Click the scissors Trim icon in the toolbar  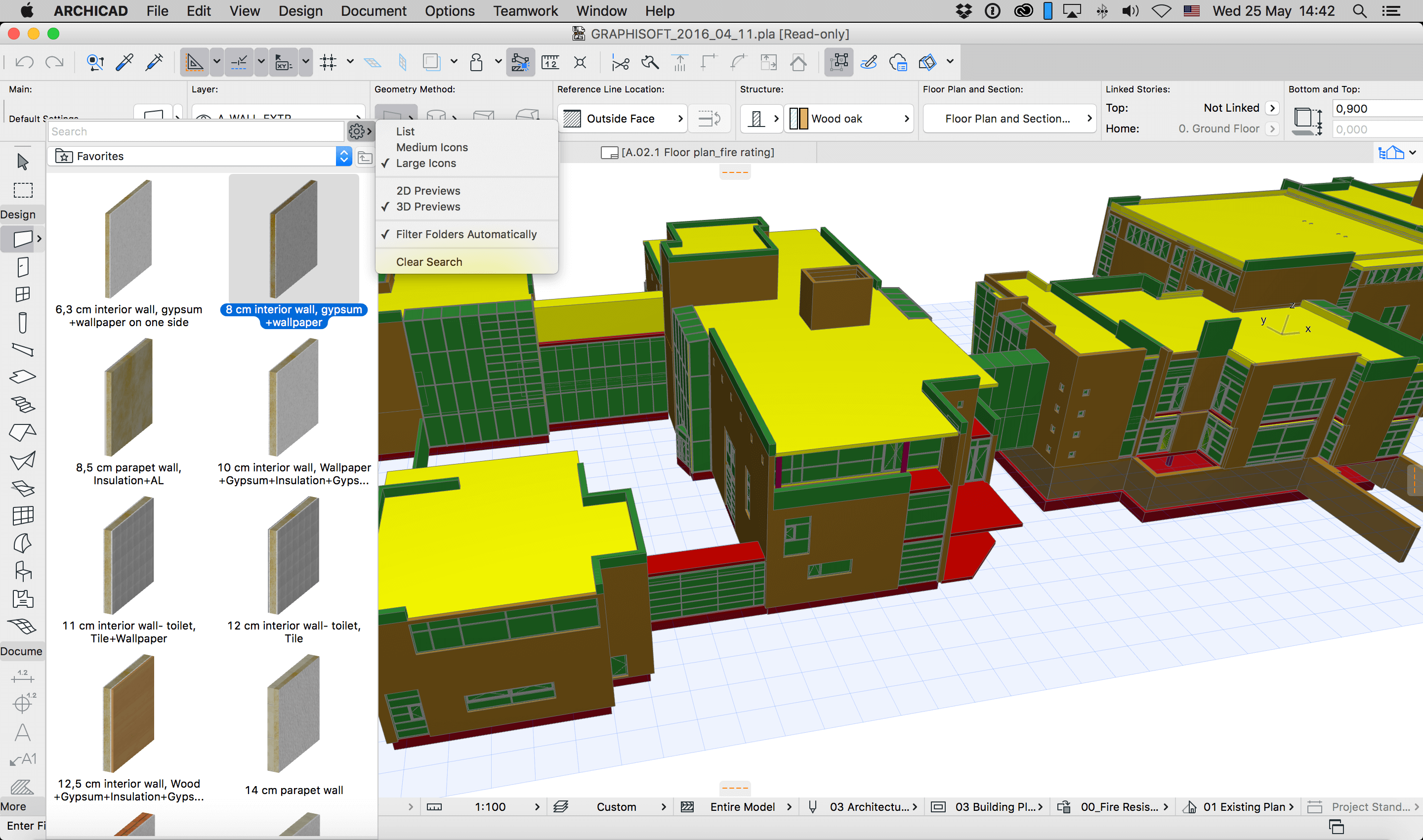[621, 62]
